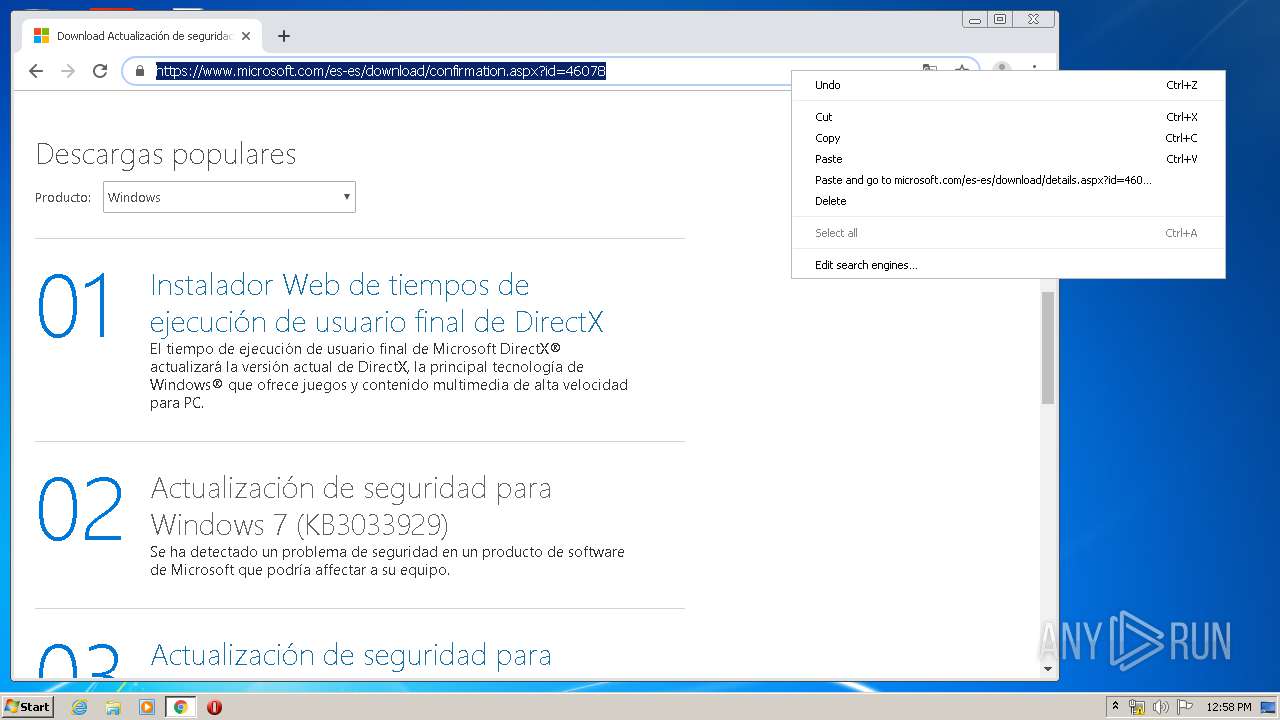Click the address bar URL text
Image resolution: width=1280 pixels, height=720 pixels.
[381, 71]
